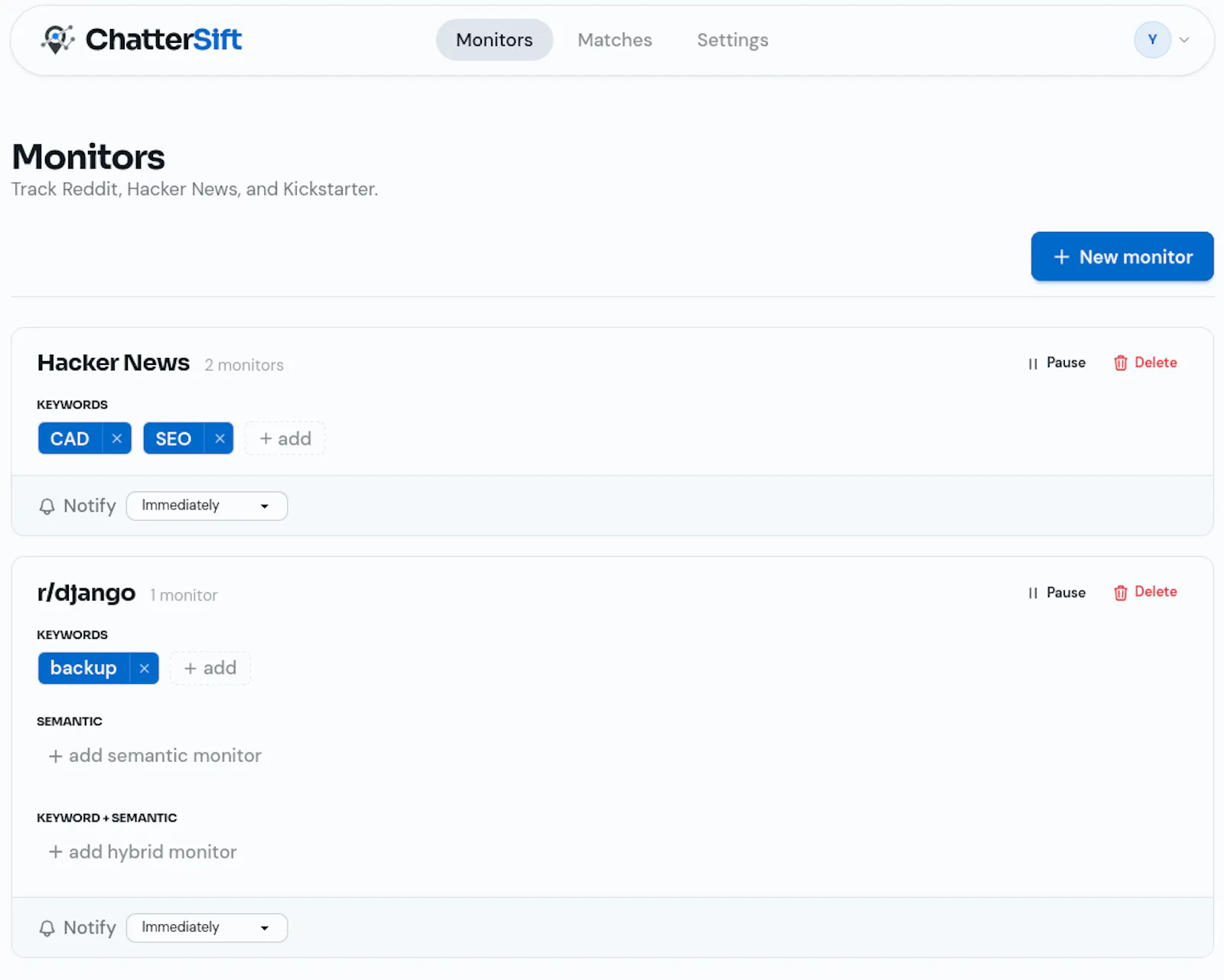
Task: Click the ChatterSift brand name
Action: tap(164, 39)
